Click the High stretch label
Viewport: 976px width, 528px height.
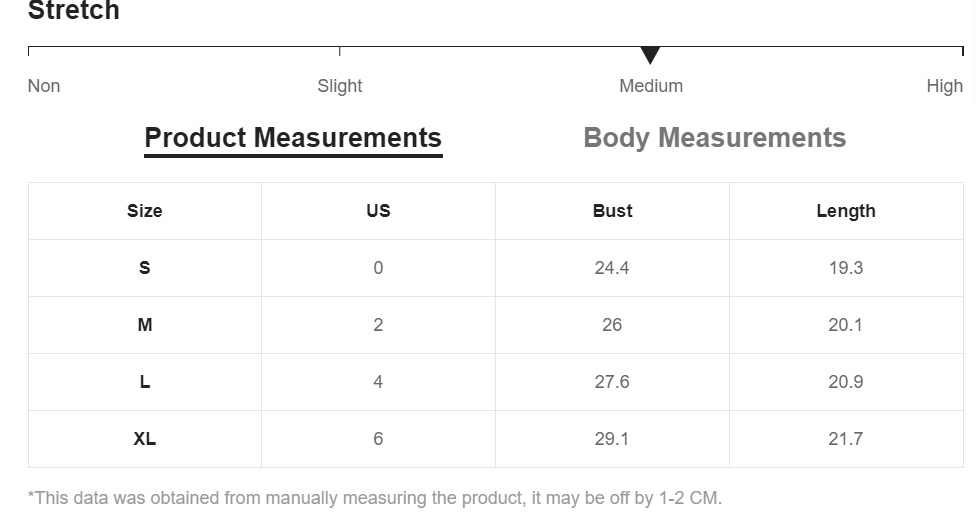click(x=944, y=86)
